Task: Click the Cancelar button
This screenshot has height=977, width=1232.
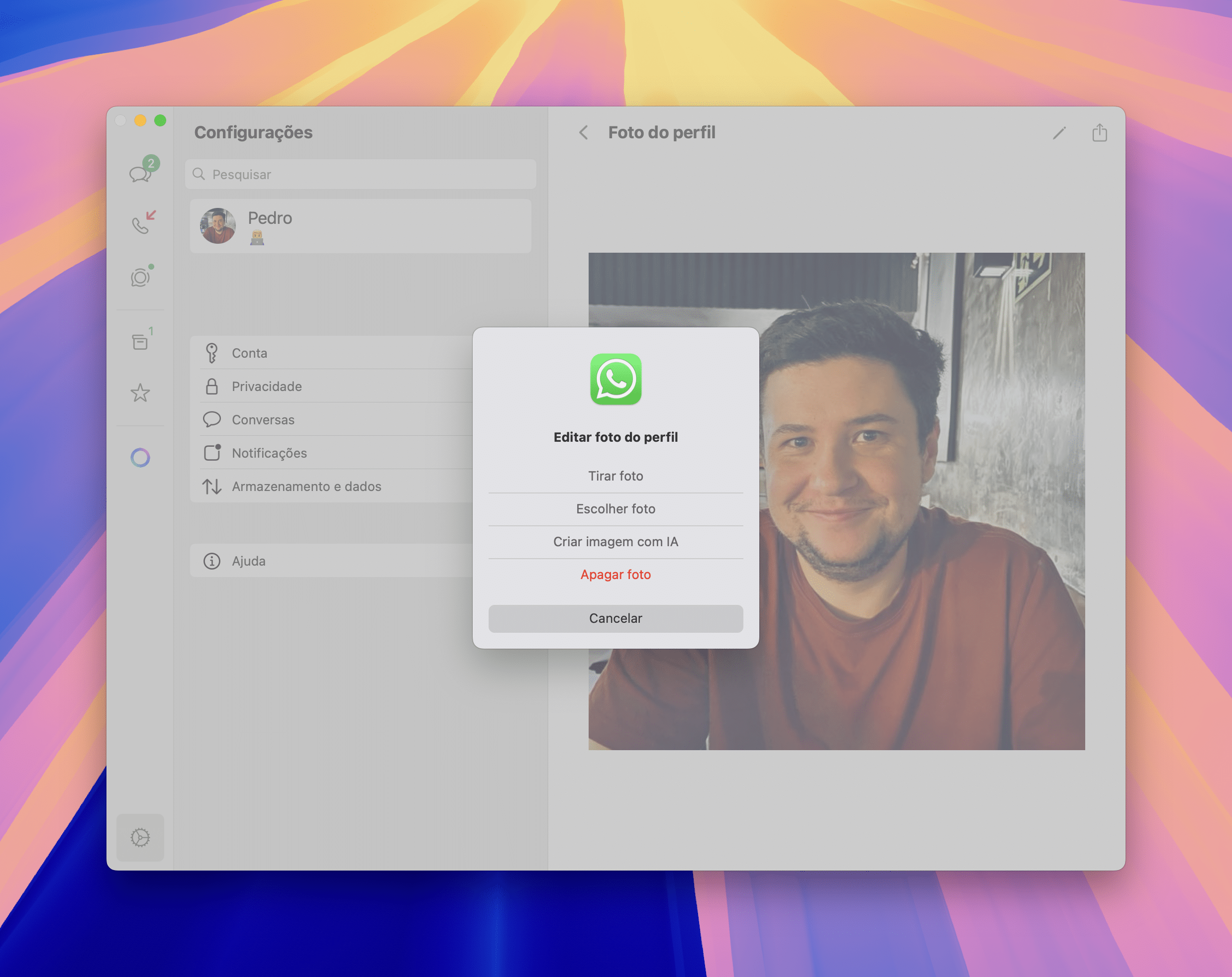Action: tap(616, 618)
